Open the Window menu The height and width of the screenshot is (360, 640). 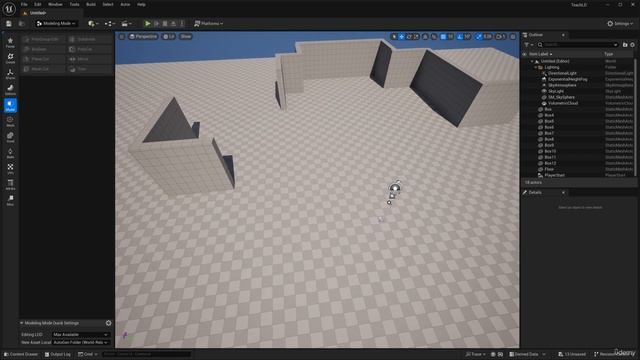(55, 4)
